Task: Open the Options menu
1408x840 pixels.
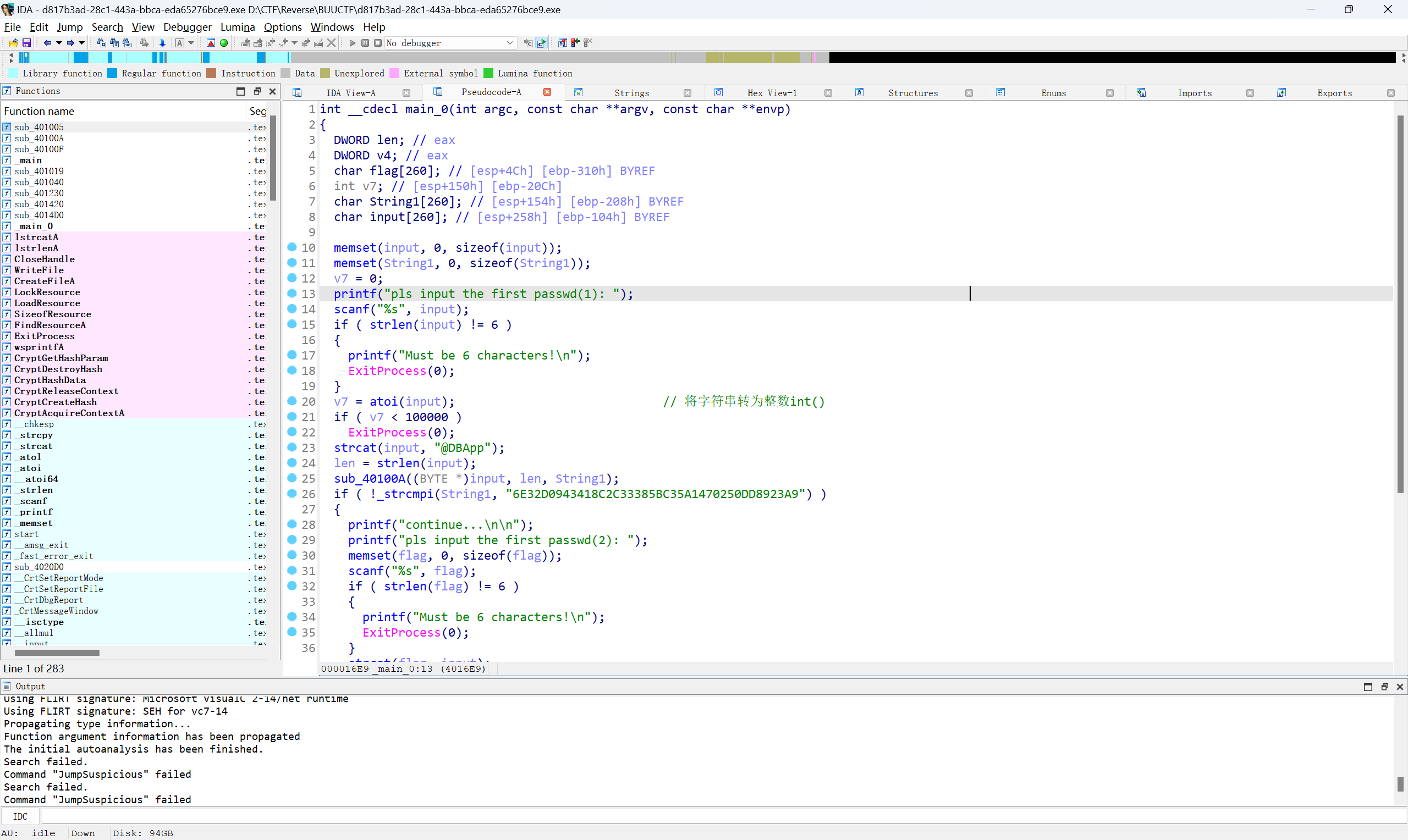Action: [x=283, y=26]
